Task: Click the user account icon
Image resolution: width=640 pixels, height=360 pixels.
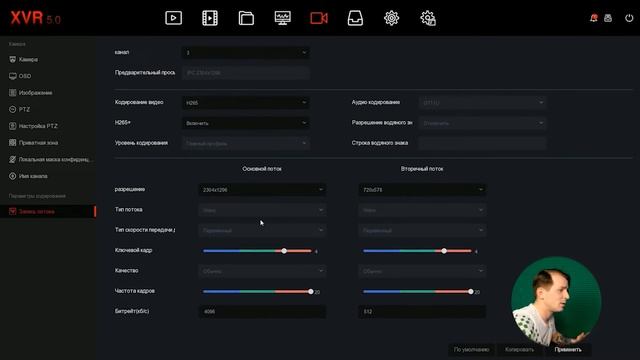Action: [608, 18]
